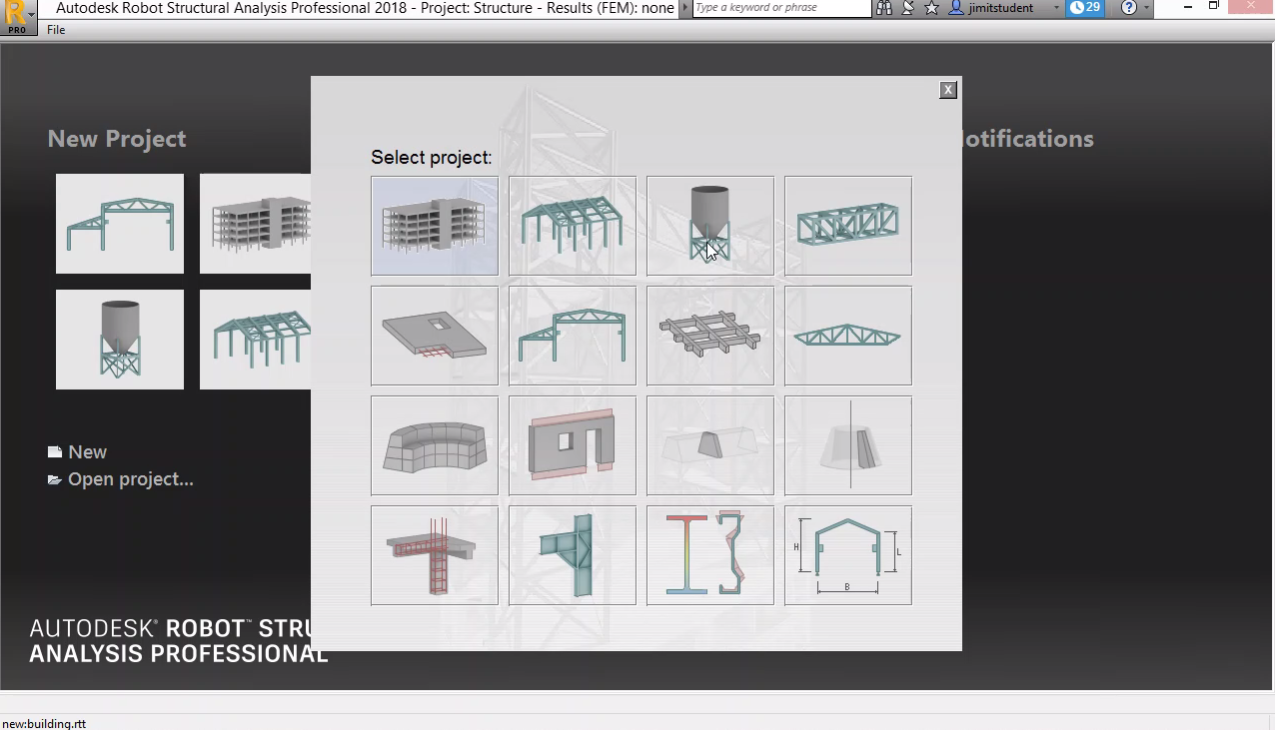Click the building thumbnail in the start-page New Project panel
1275x730 pixels.
pyautogui.click(x=255, y=224)
